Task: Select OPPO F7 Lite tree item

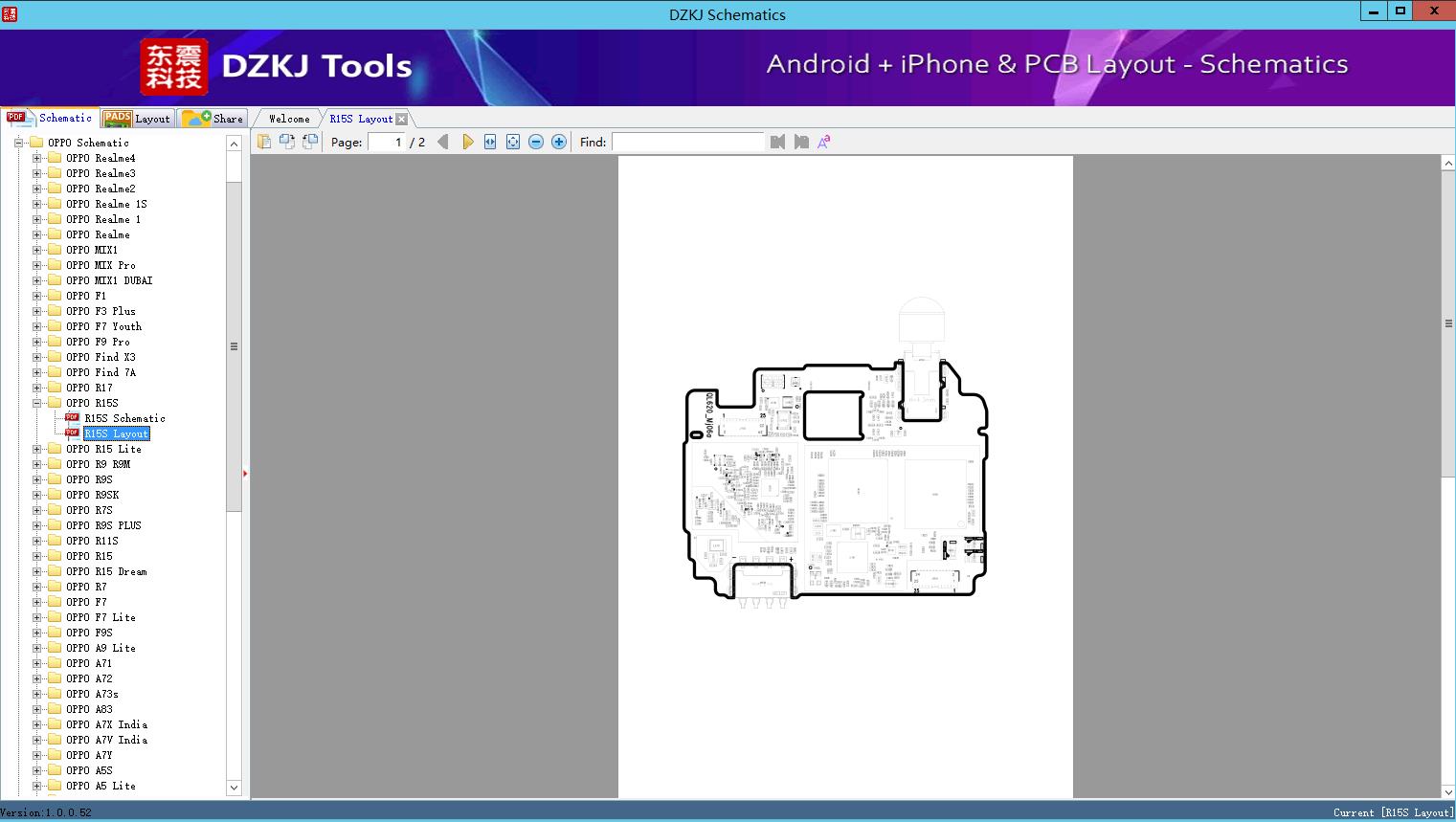Action: point(101,617)
